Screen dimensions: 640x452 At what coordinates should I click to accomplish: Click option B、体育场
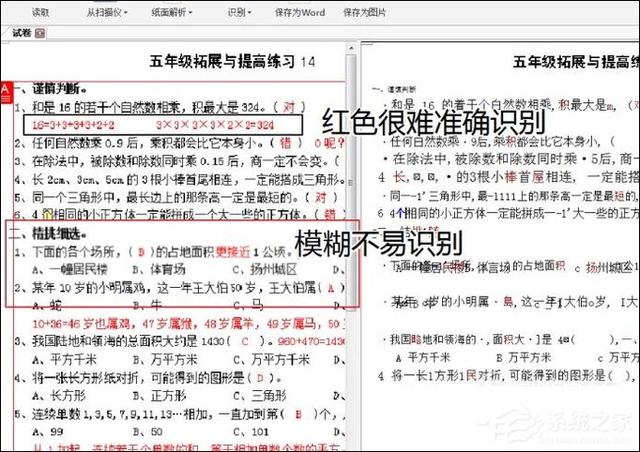pyautogui.click(x=159, y=270)
